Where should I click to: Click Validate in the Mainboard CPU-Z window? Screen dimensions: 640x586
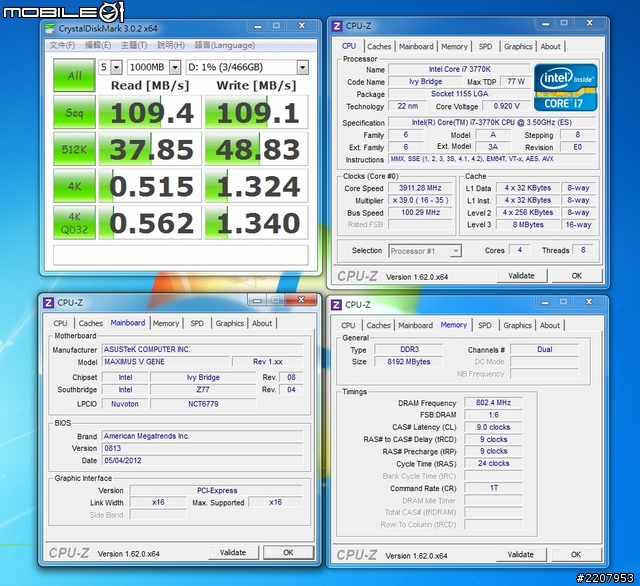point(233,553)
